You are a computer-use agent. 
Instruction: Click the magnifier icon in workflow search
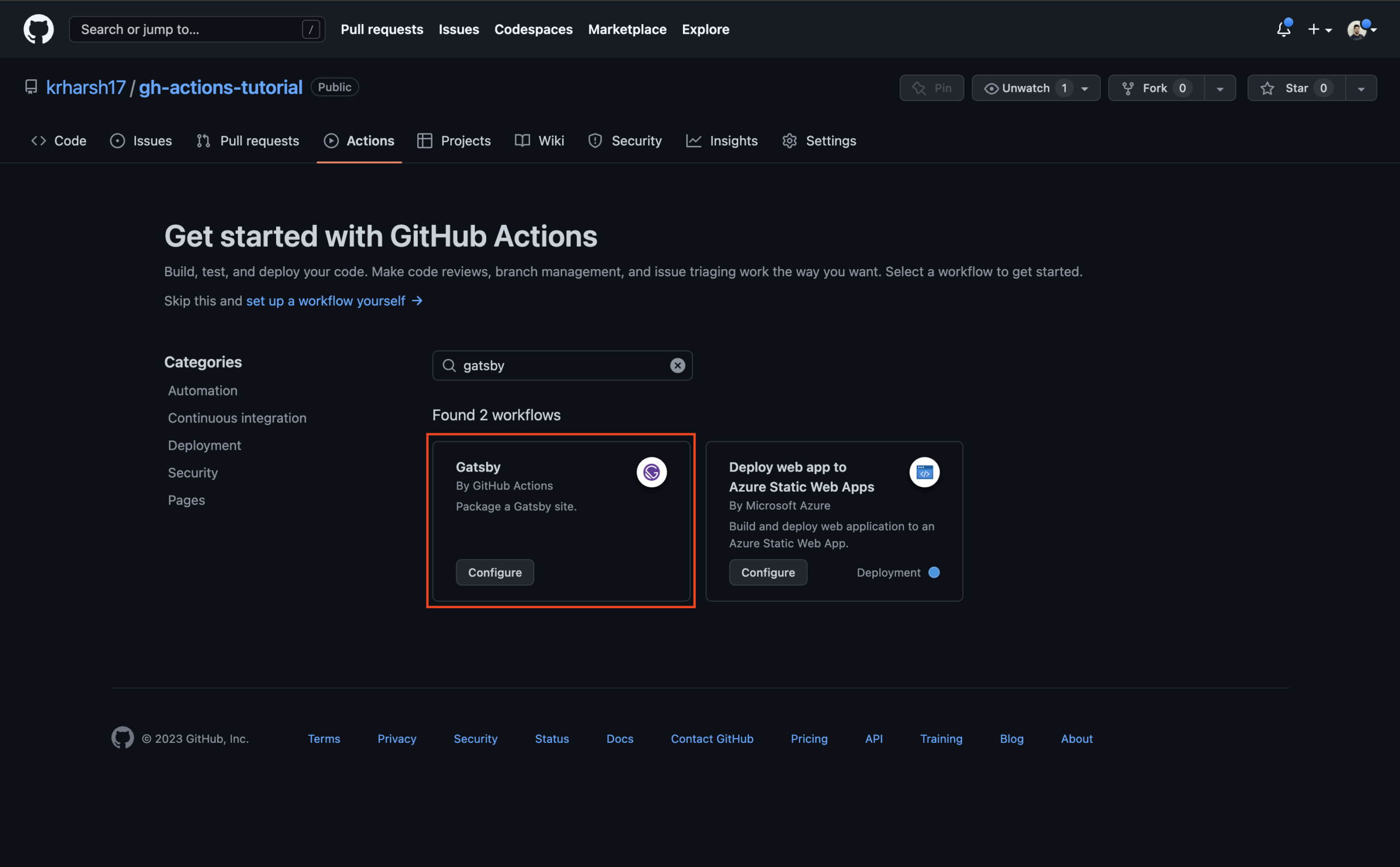point(449,366)
